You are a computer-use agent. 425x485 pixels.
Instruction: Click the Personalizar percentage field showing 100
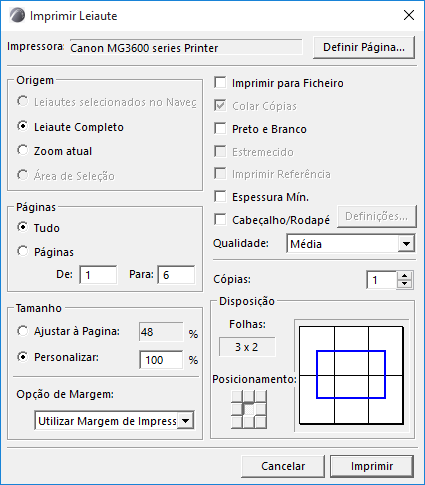161,360
